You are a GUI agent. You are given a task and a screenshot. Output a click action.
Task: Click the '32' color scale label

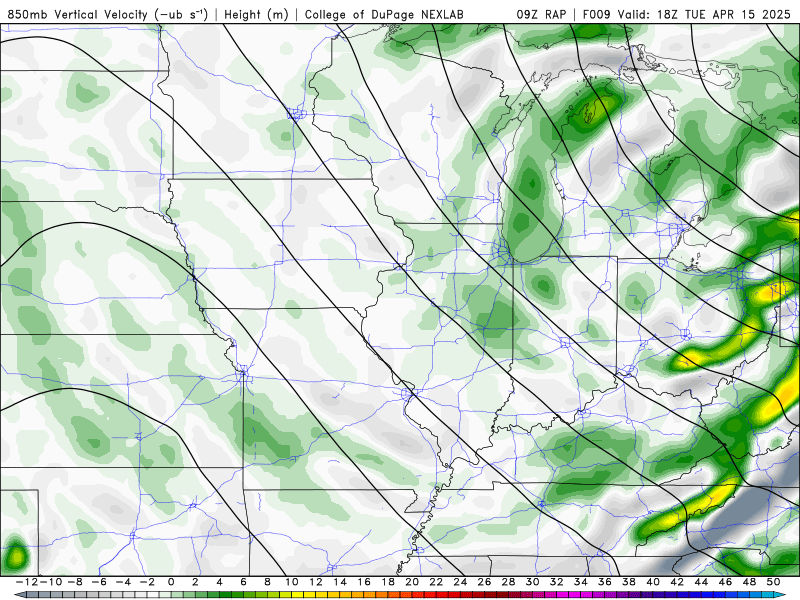557,582
